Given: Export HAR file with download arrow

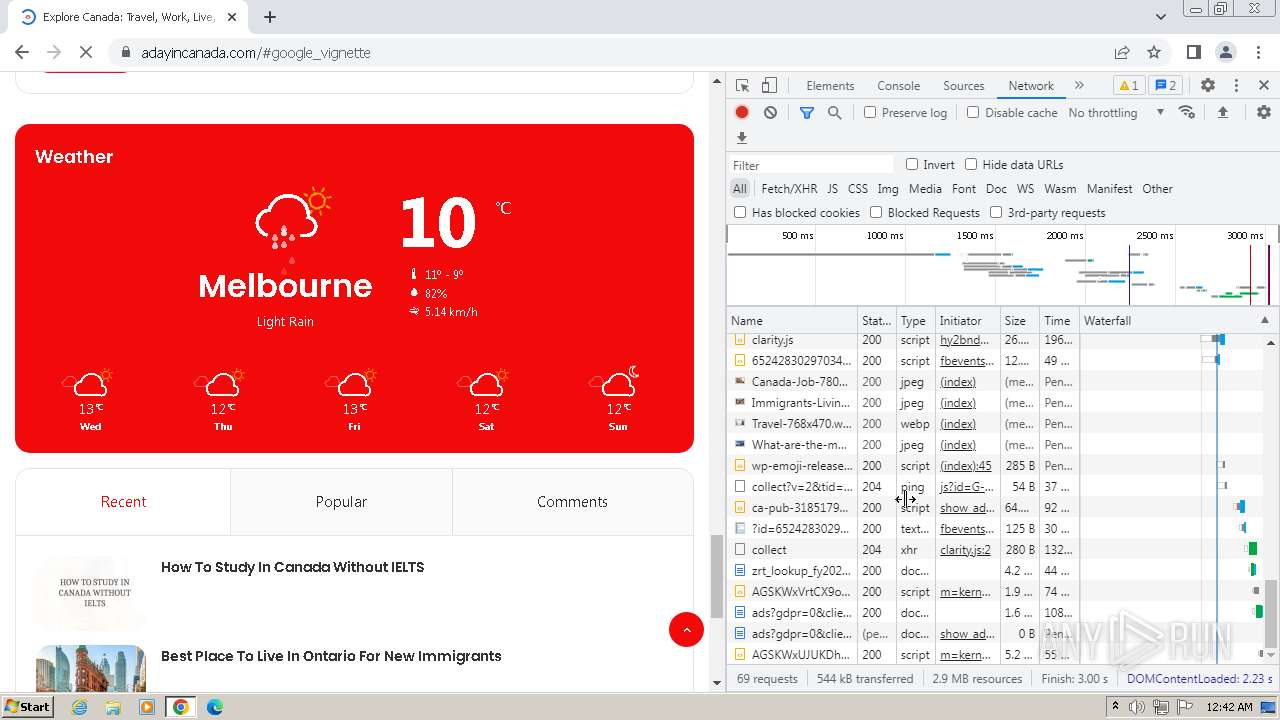Looking at the screenshot, I should pos(742,138).
